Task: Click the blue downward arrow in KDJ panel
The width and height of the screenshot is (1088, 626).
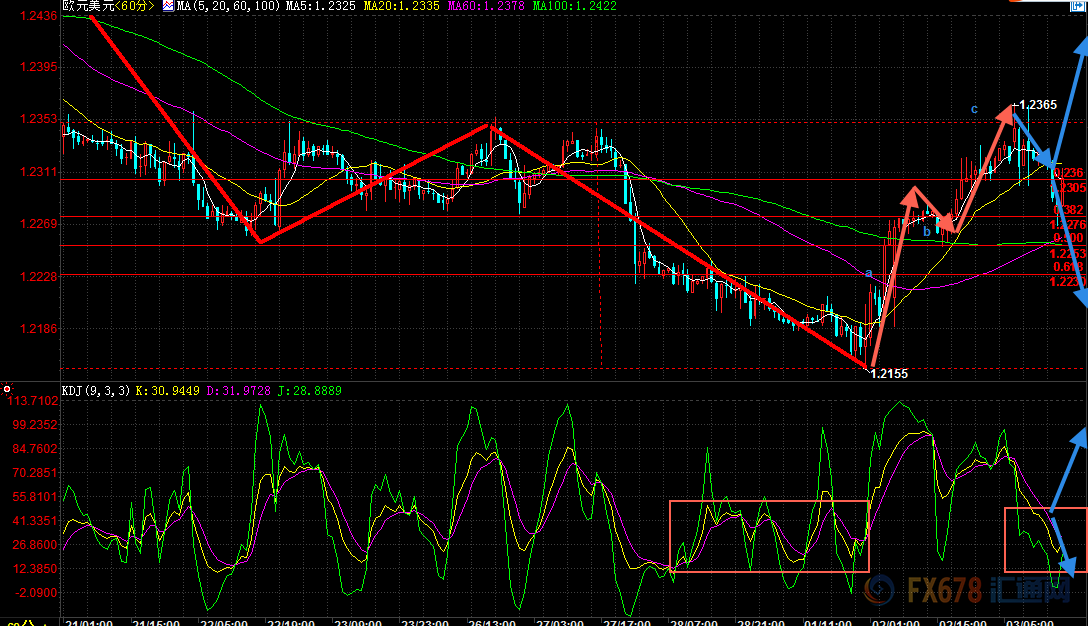Action: [x=1063, y=548]
